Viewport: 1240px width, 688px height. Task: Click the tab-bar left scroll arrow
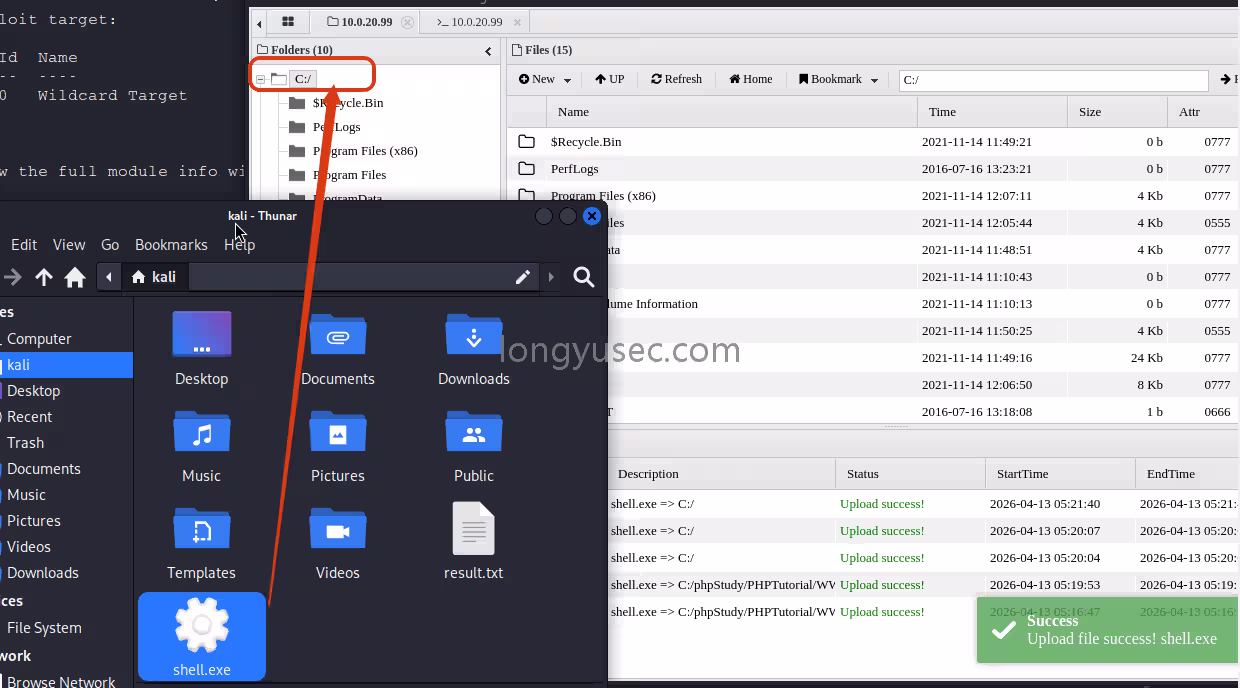click(260, 22)
